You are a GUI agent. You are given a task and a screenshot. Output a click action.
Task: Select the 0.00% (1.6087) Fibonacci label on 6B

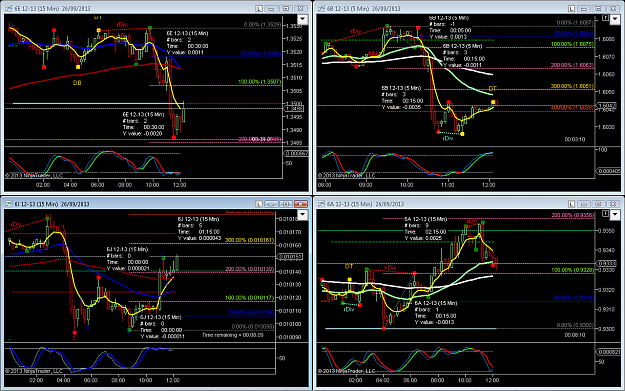point(575,23)
